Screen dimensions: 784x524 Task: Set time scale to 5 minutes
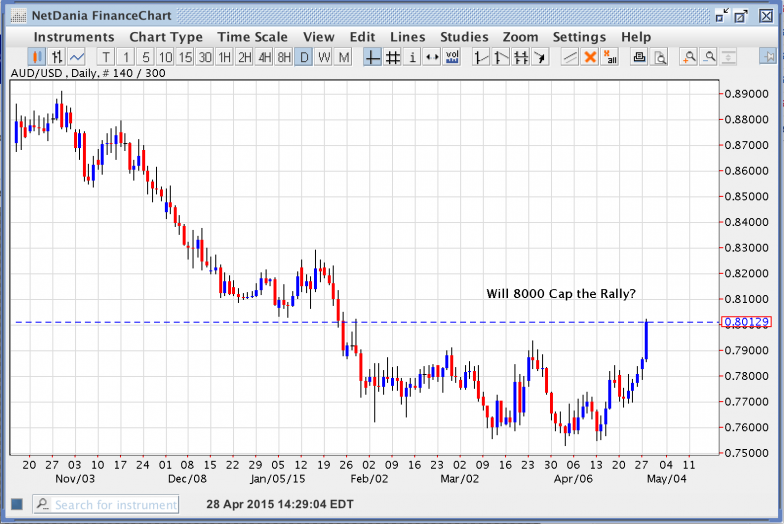point(146,57)
